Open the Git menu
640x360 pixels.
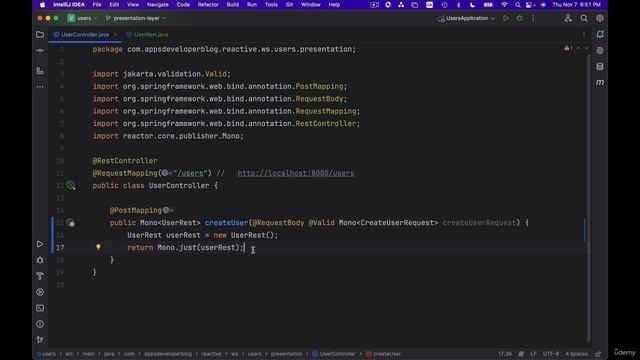(x=289, y=4)
